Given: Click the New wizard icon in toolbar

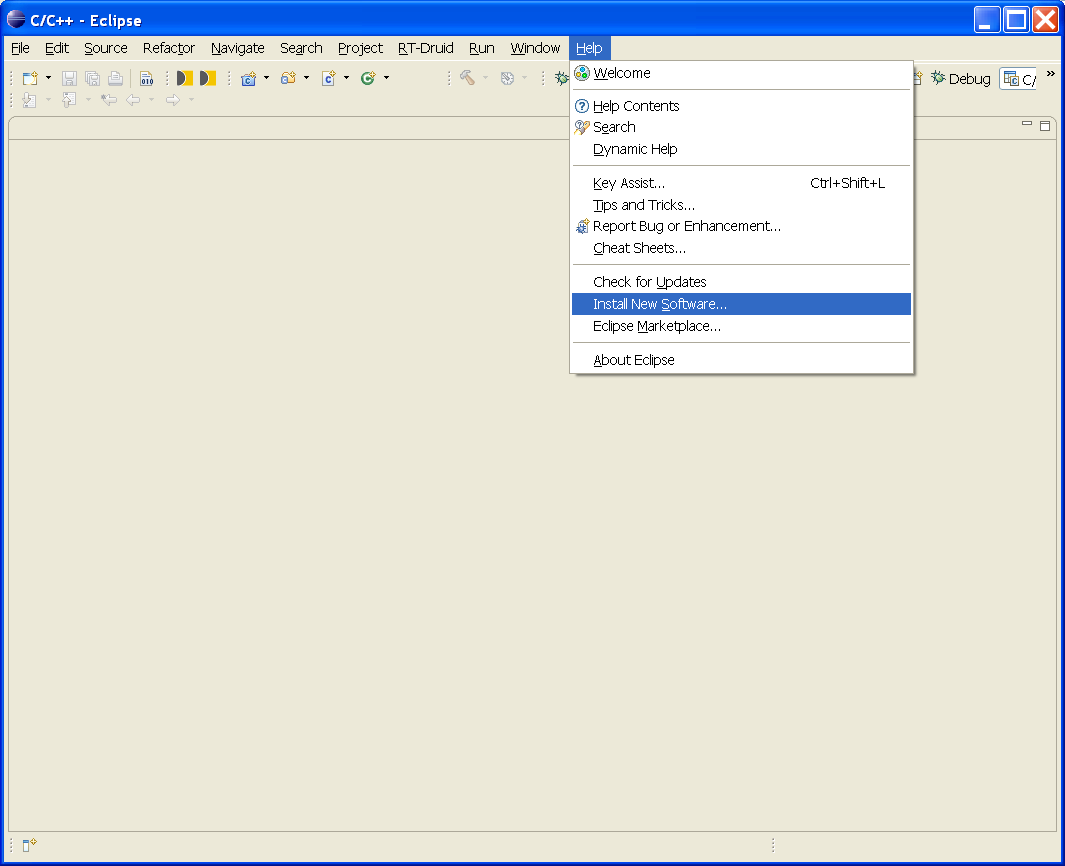Looking at the screenshot, I should click(x=30, y=78).
